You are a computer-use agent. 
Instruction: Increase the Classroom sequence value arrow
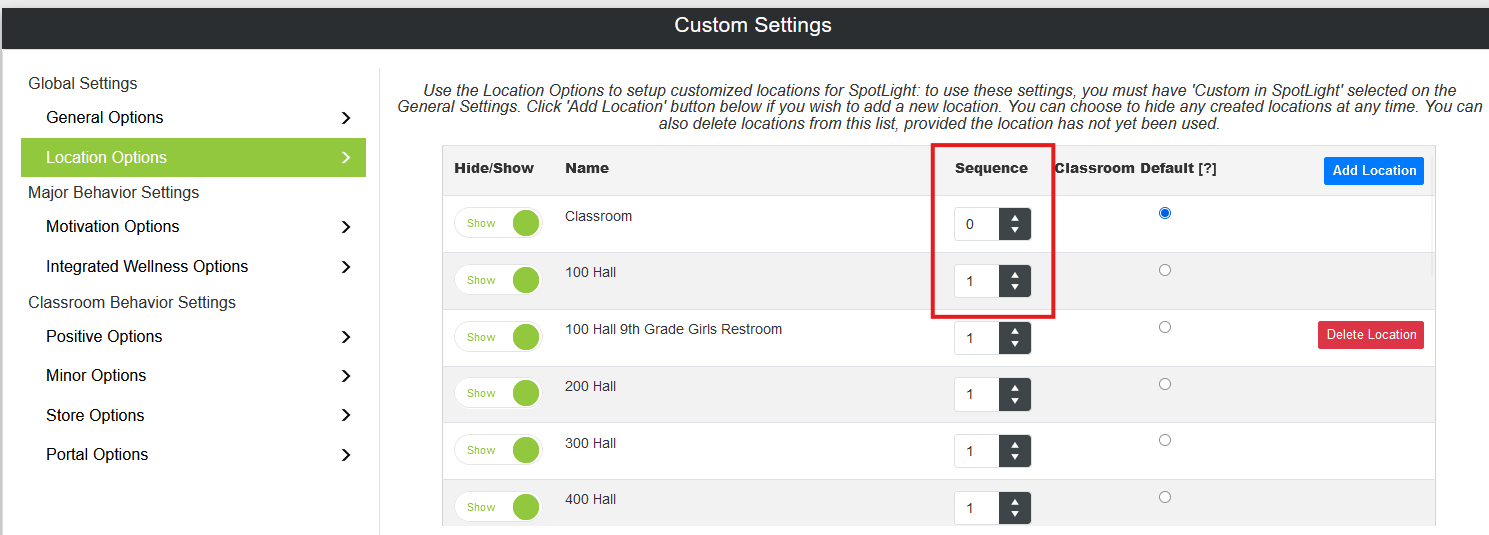[1015, 218]
